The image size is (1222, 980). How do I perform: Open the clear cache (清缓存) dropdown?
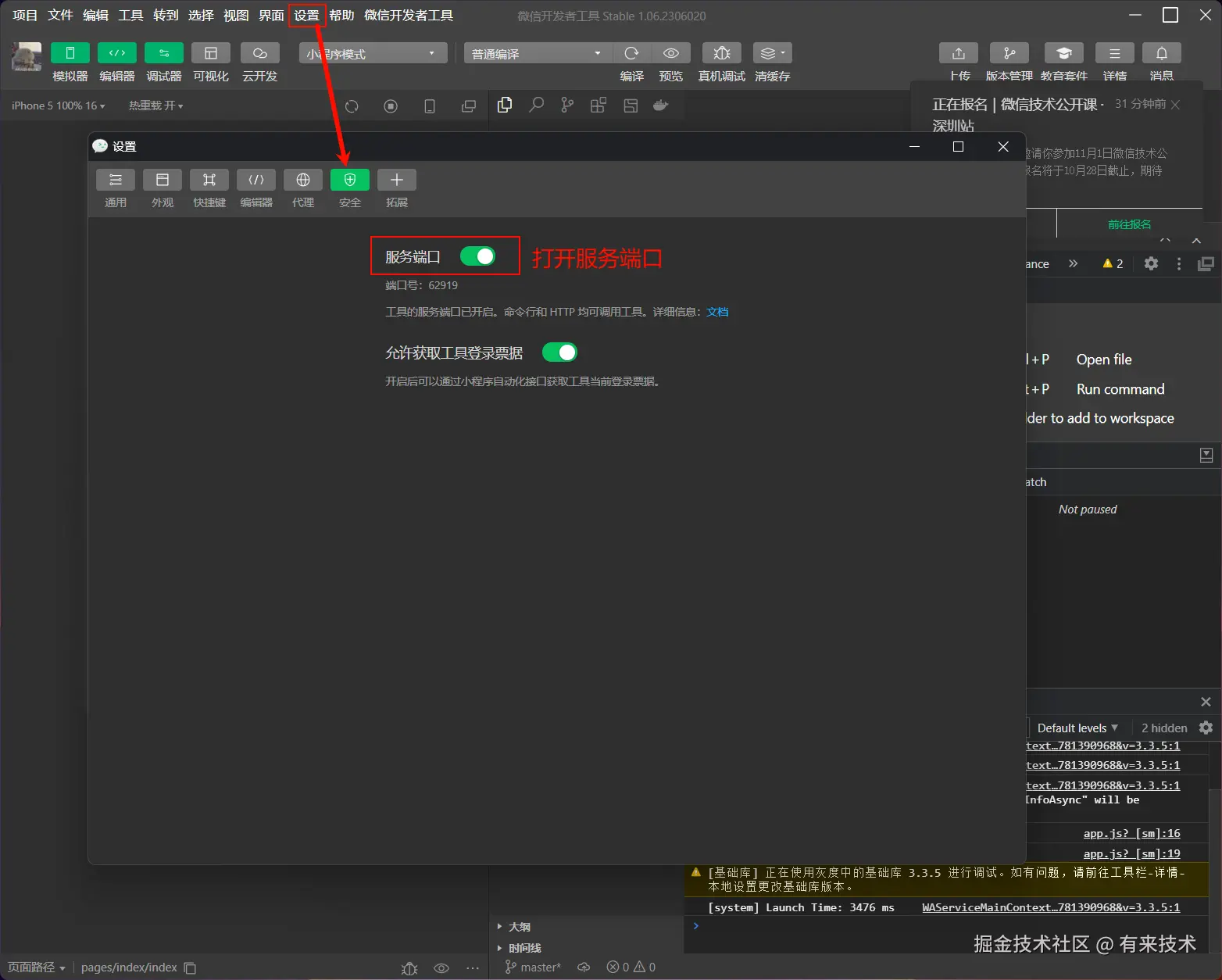point(773,52)
